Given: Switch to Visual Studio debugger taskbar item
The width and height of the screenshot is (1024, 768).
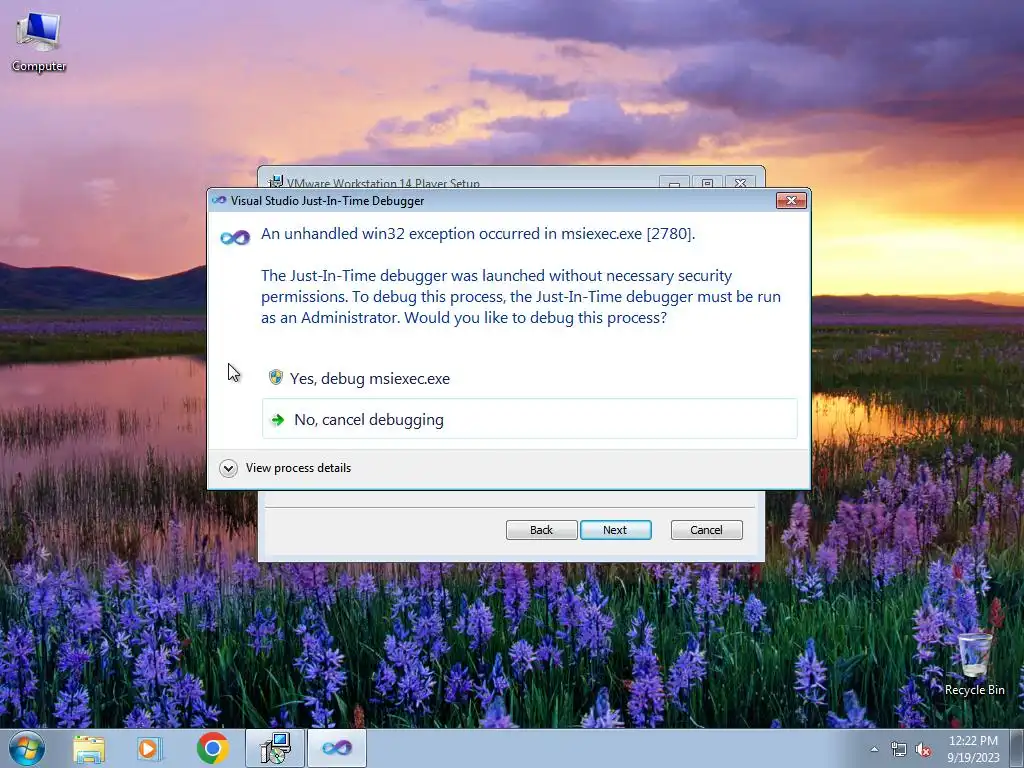Looking at the screenshot, I should tap(336, 748).
